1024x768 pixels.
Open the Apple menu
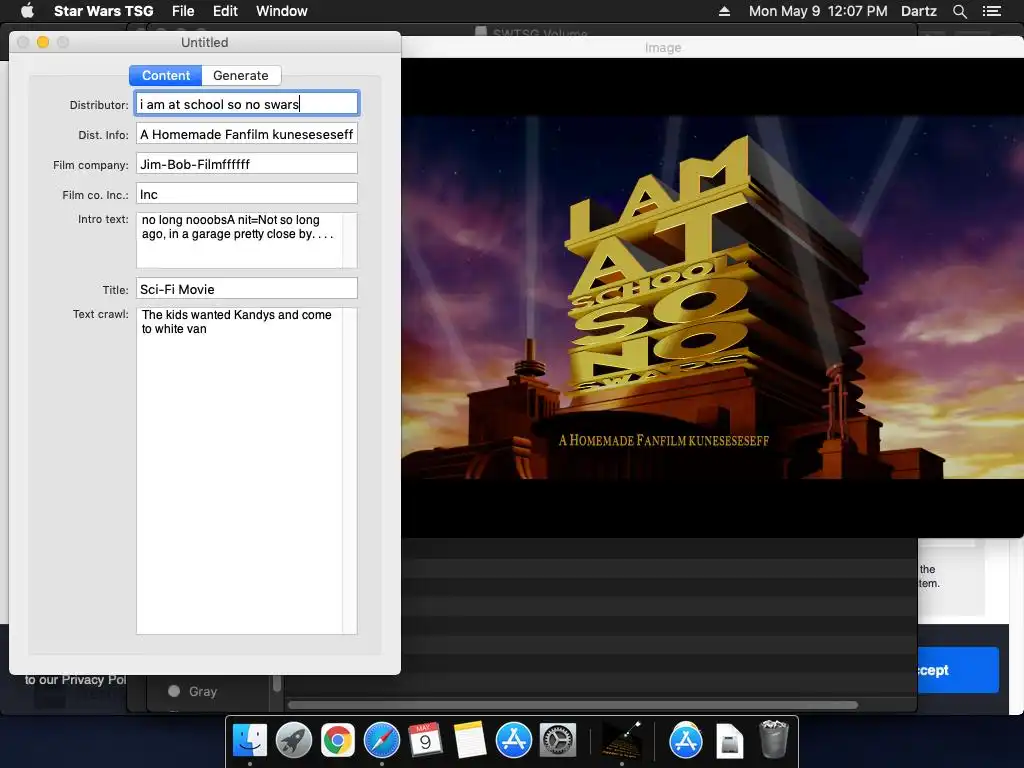(27, 10)
